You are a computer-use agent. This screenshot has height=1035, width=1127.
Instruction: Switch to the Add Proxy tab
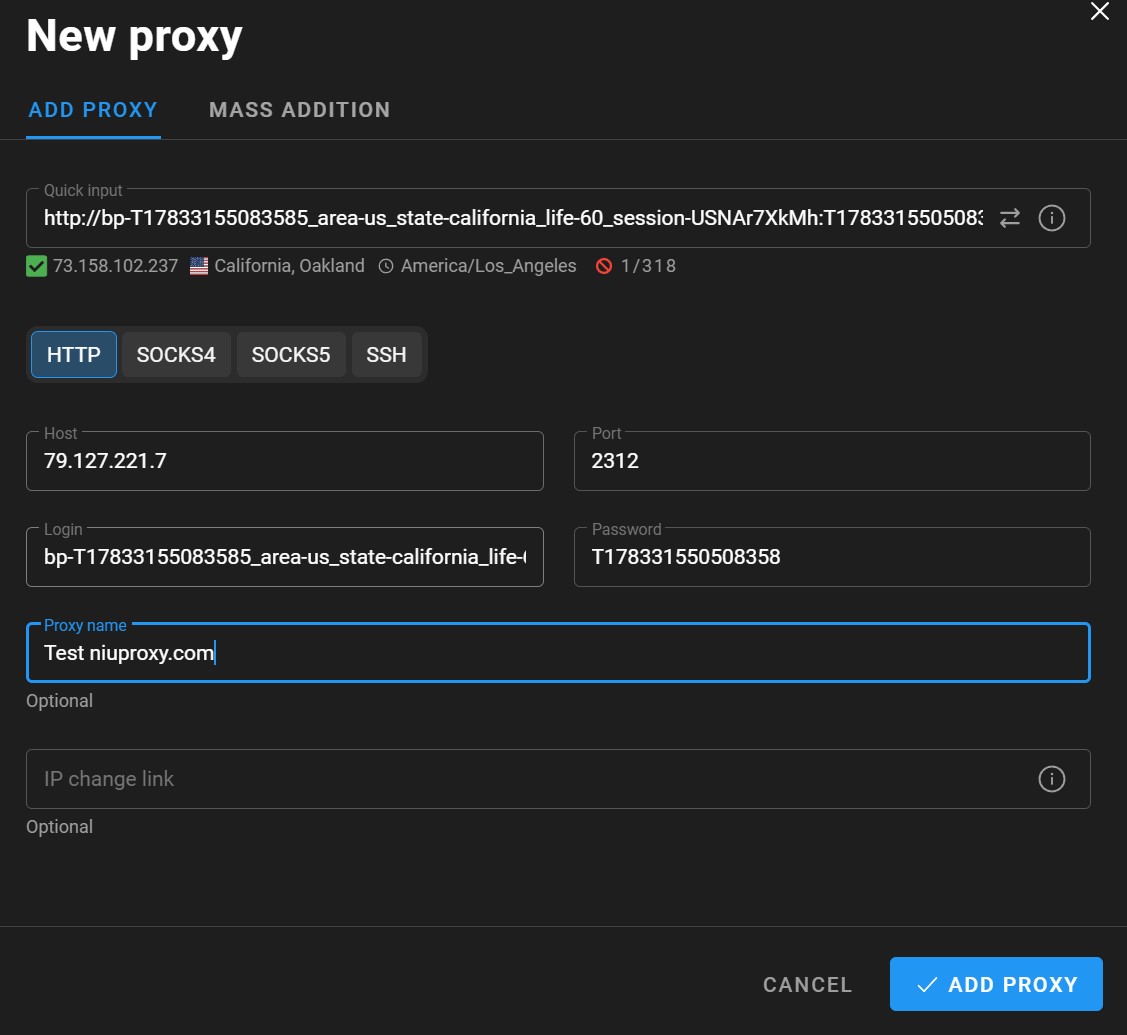(x=93, y=110)
